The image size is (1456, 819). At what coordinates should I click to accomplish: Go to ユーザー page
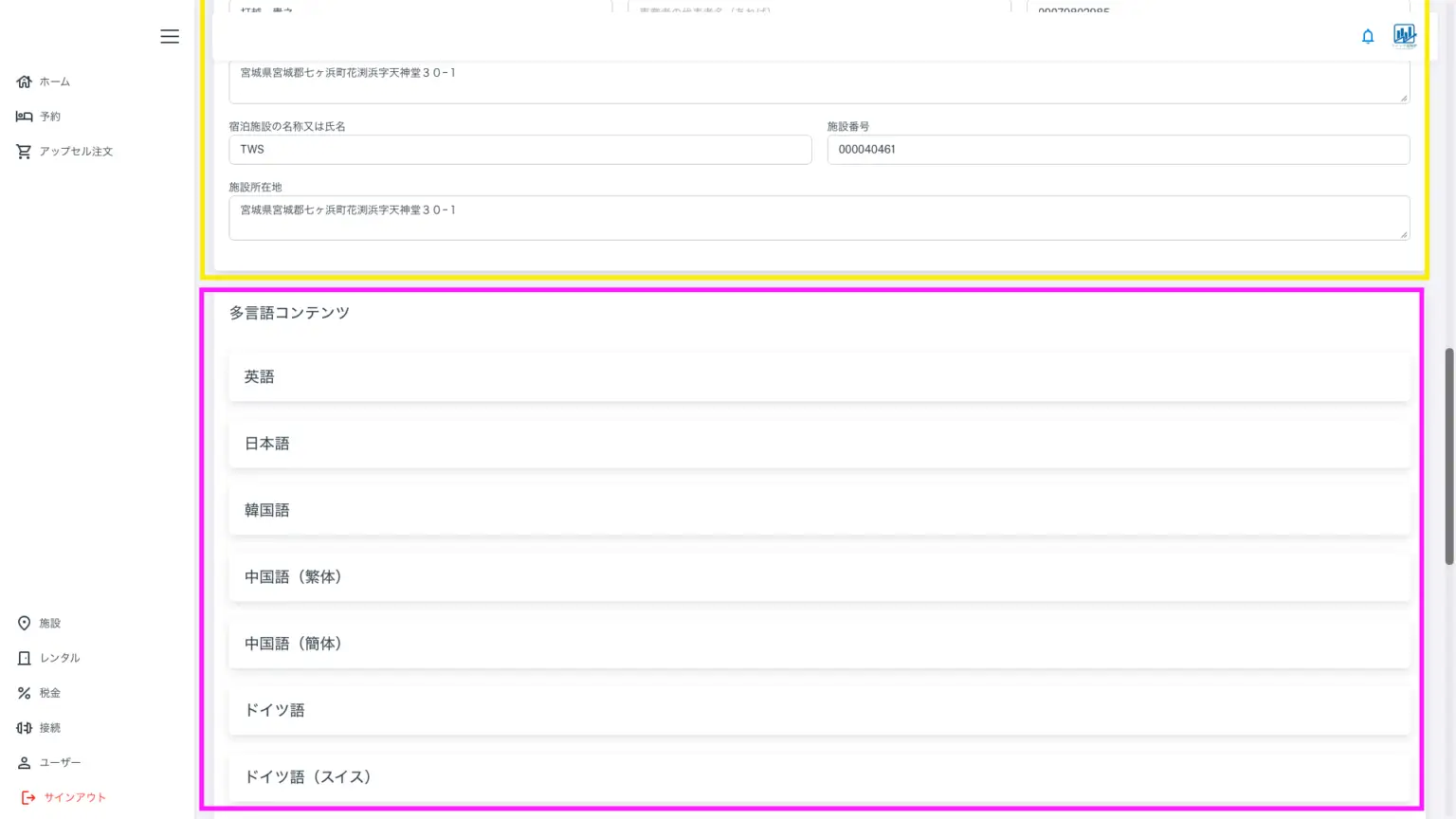pos(60,762)
